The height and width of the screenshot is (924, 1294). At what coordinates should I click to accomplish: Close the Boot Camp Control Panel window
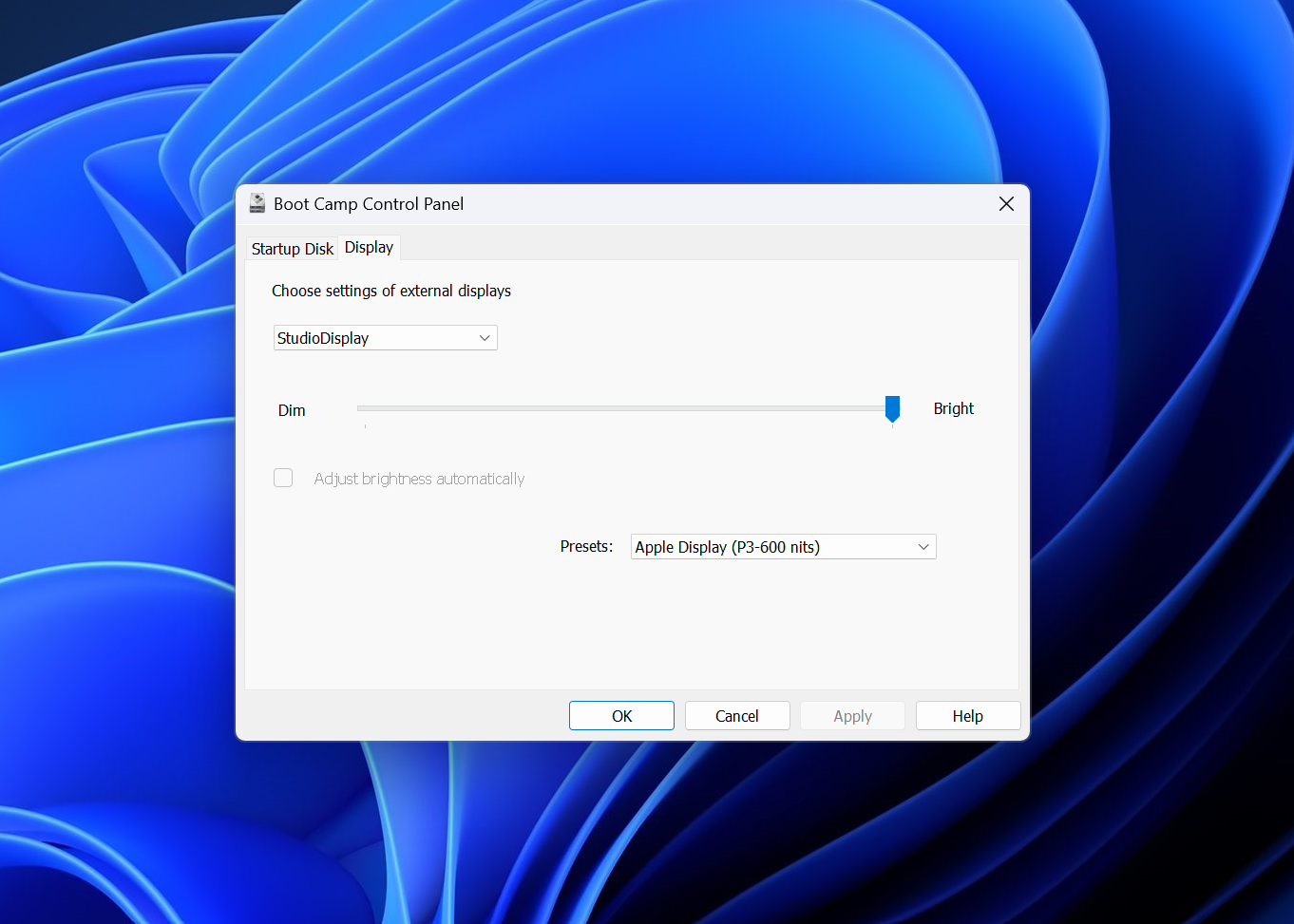[1006, 203]
